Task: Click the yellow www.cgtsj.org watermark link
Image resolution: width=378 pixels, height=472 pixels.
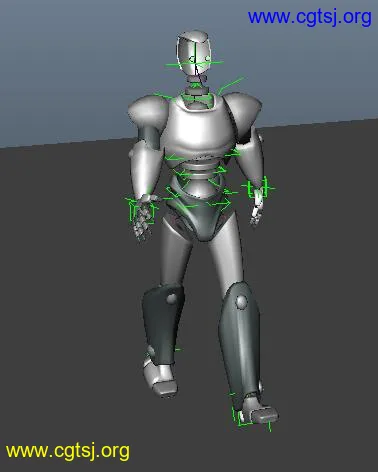Action: tap(68, 451)
